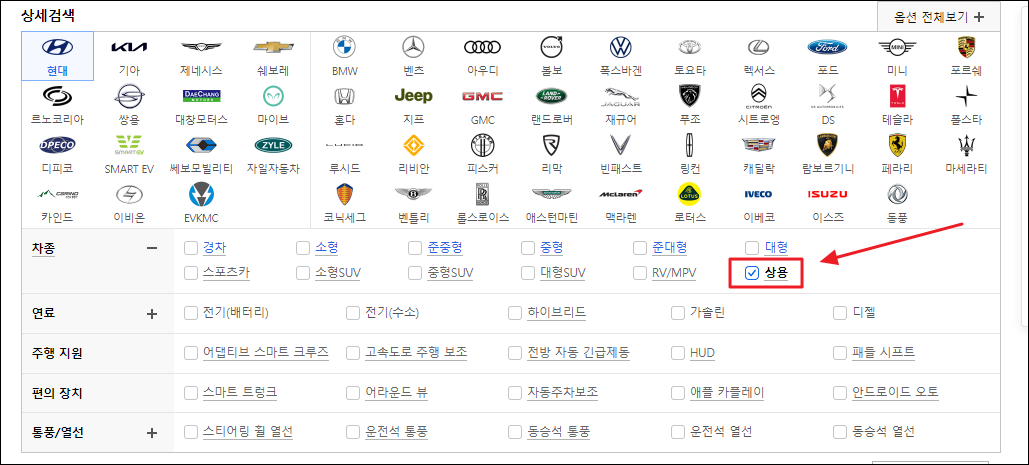The height and width of the screenshot is (465, 1029).
Task: Open the 준중형 link
Action: (445, 248)
